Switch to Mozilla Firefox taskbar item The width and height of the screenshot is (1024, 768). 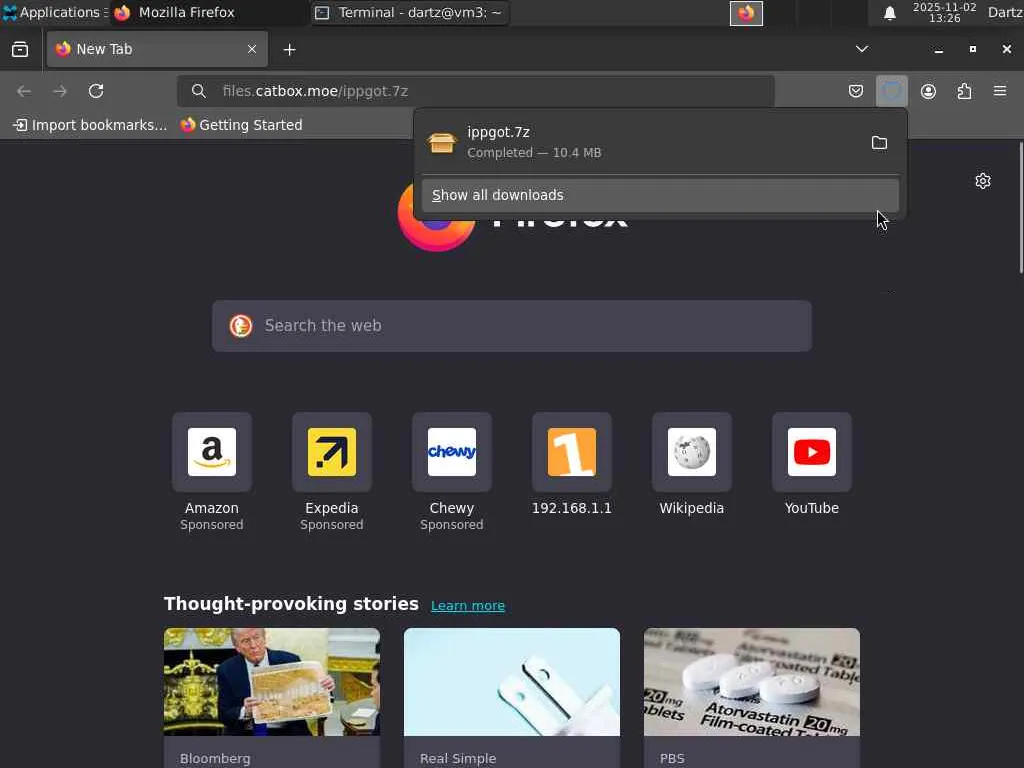coord(208,12)
